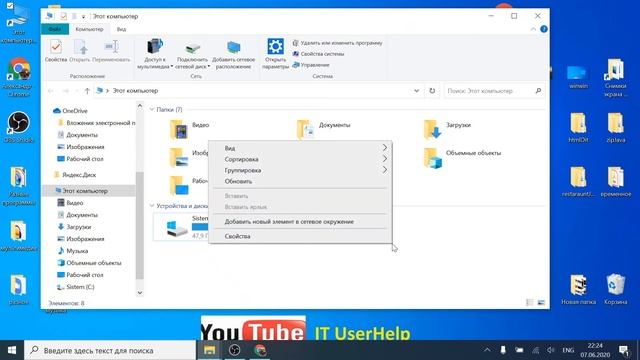The image size is (640, 360).
Task: Expand address bar history dropdown
Action: click(x=416, y=91)
